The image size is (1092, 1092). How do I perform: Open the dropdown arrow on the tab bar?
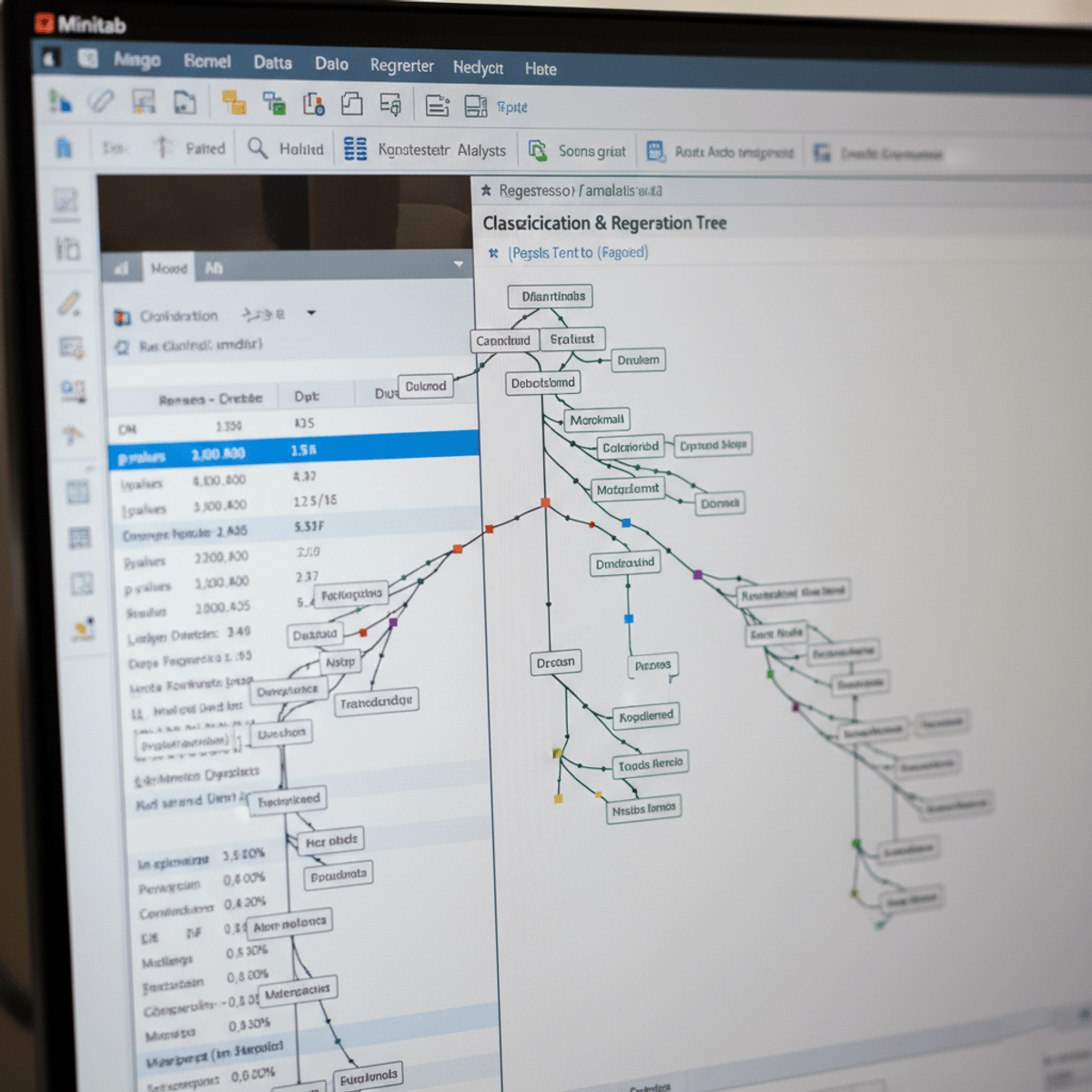pyautogui.click(x=459, y=265)
